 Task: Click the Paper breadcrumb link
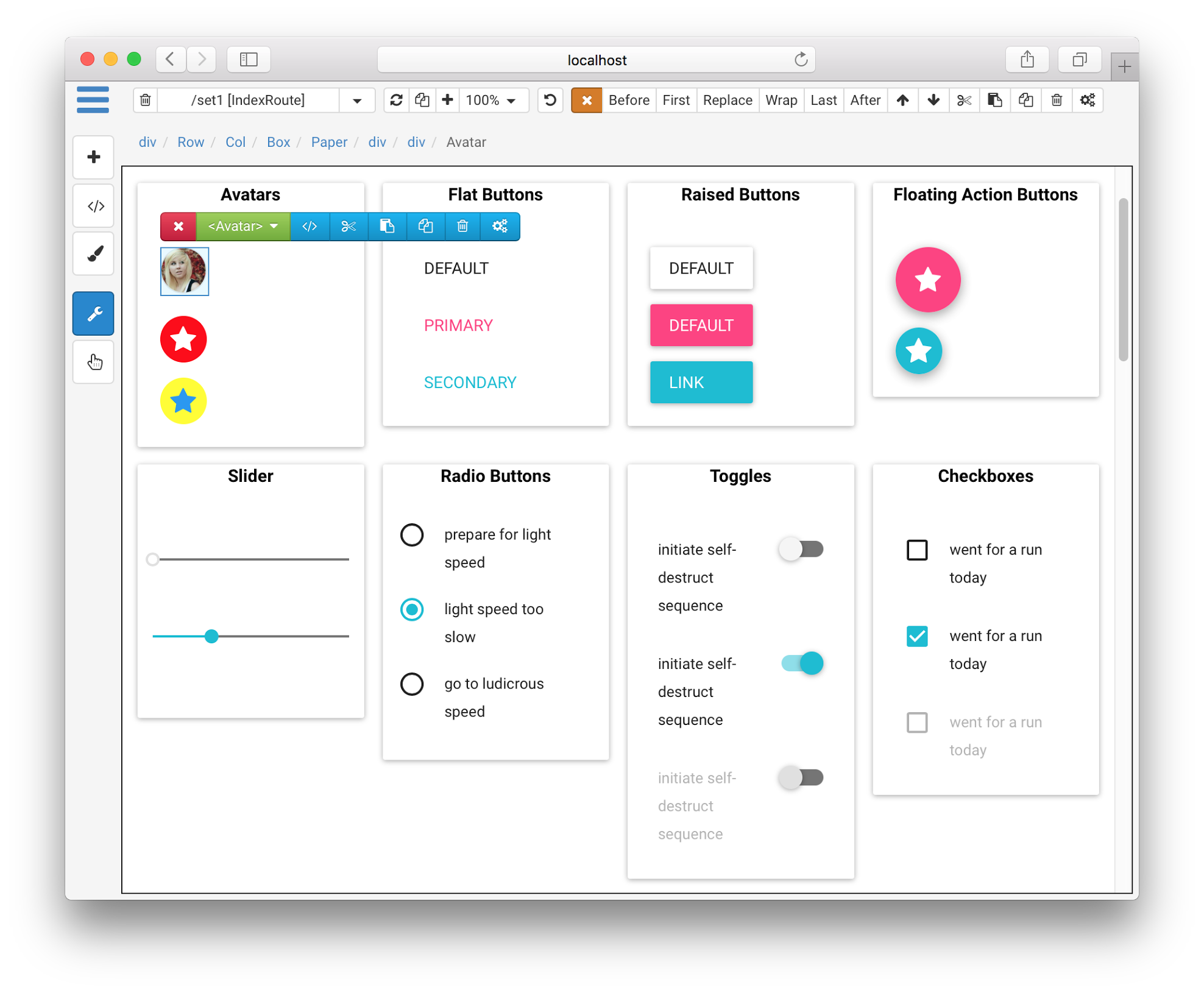(x=329, y=143)
